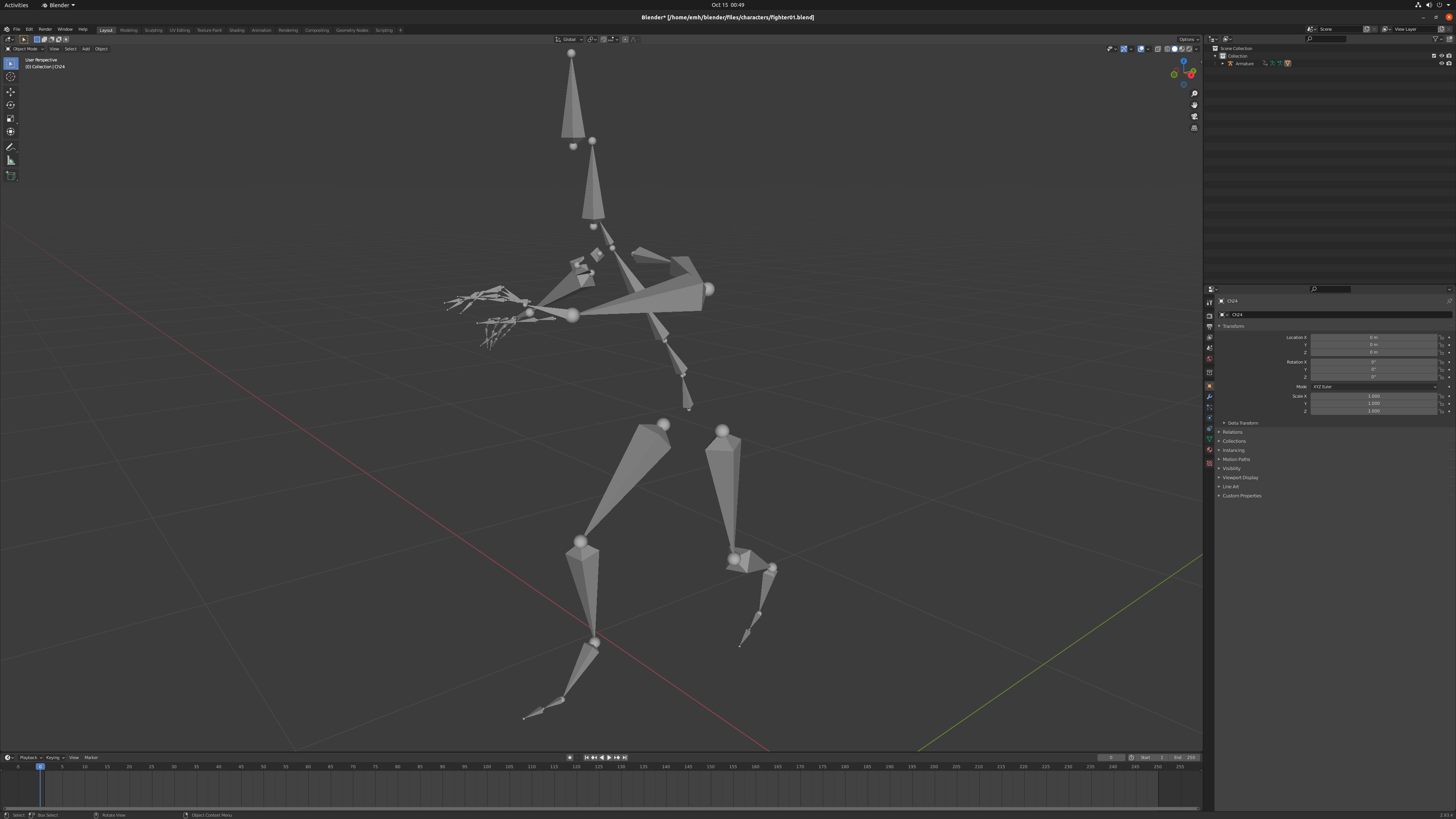Image resolution: width=1456 pixels, height=819 pixels.
Task: Open the Render menu
Action: [x=45, y=30]
